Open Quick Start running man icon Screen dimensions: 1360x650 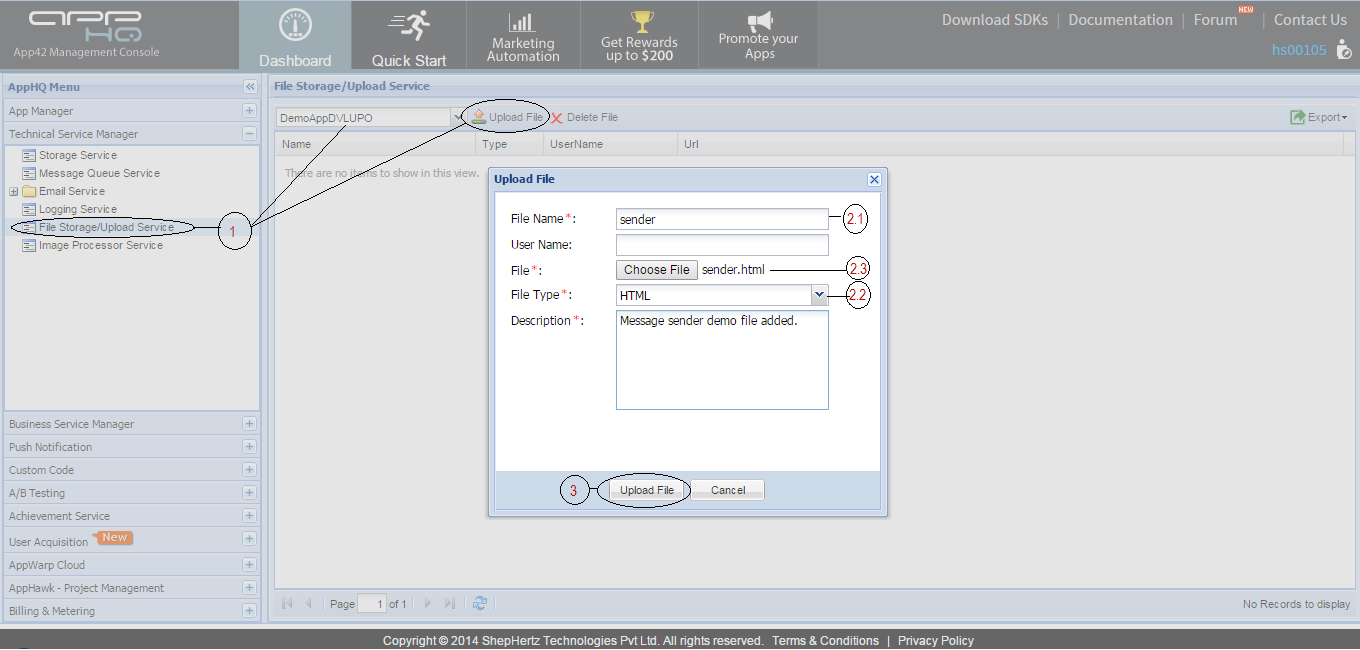(409, 25)
